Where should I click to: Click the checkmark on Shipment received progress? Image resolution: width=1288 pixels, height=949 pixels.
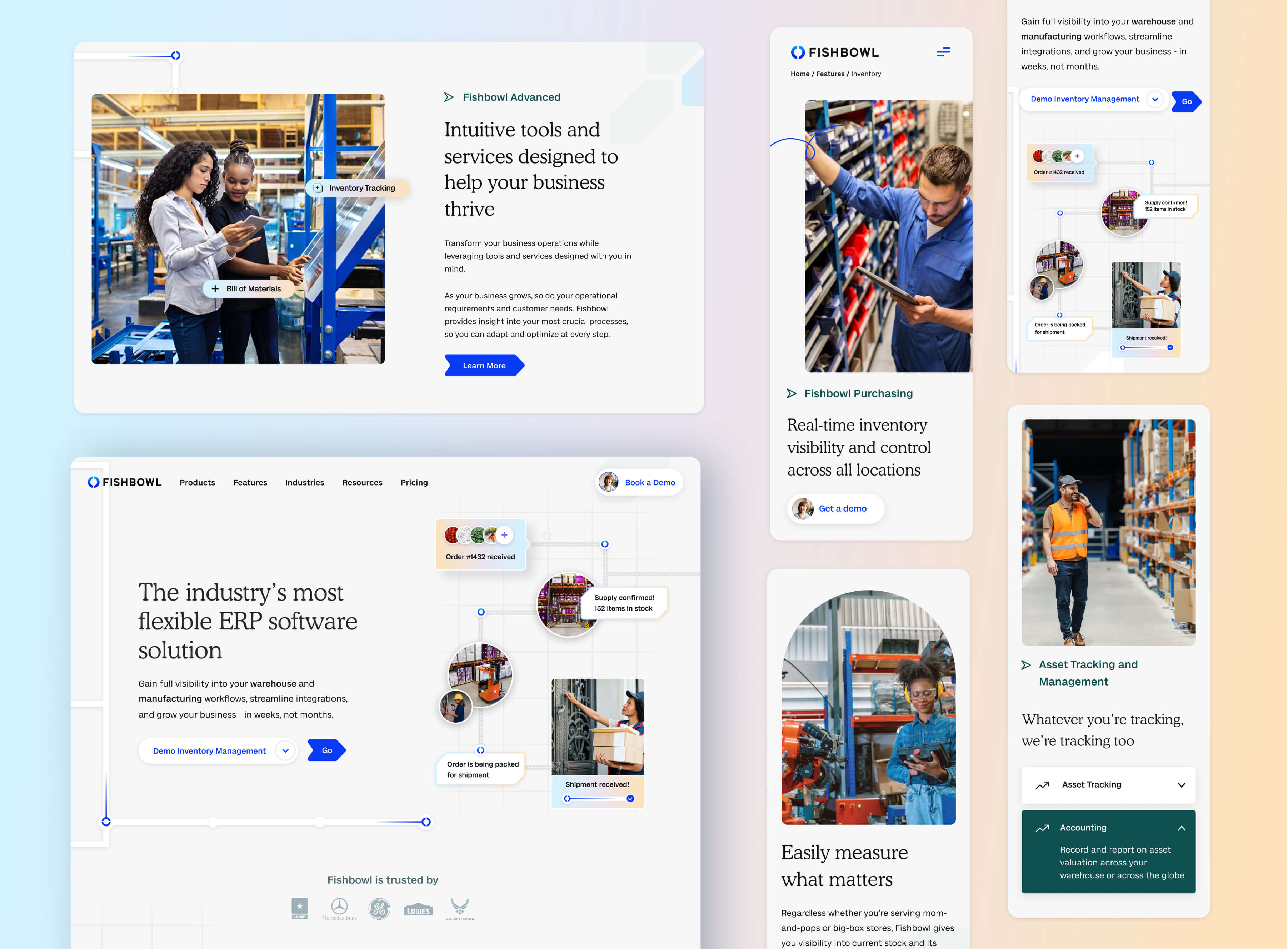[630, 798]
